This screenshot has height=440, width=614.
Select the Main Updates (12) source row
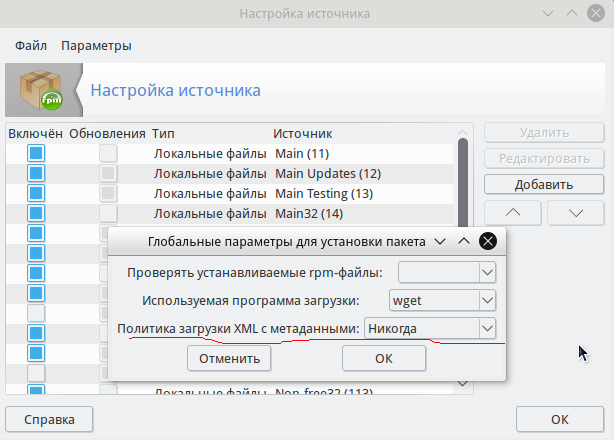[x=229, y=173]
